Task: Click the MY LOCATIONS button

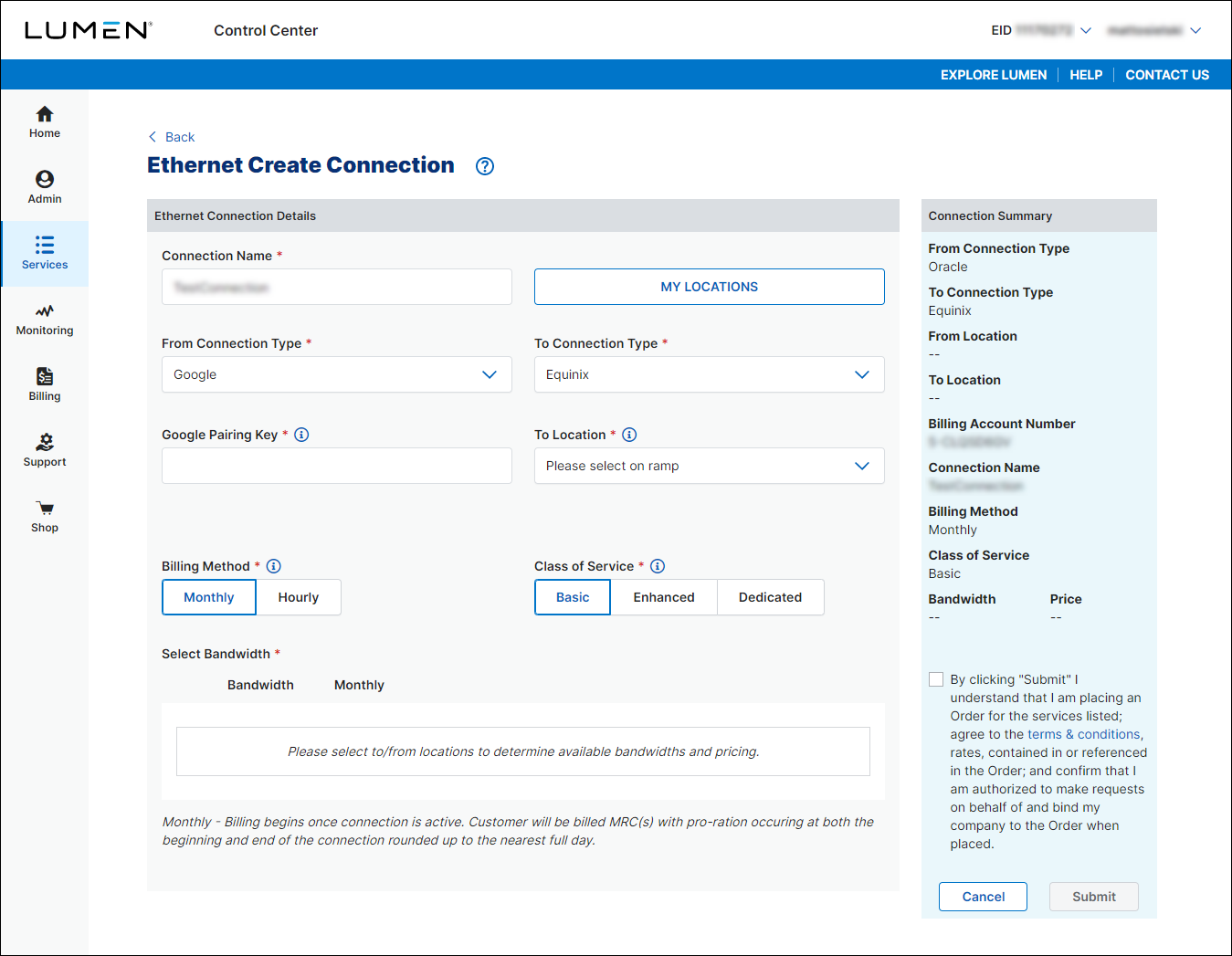Action: [x=710, y=287]
